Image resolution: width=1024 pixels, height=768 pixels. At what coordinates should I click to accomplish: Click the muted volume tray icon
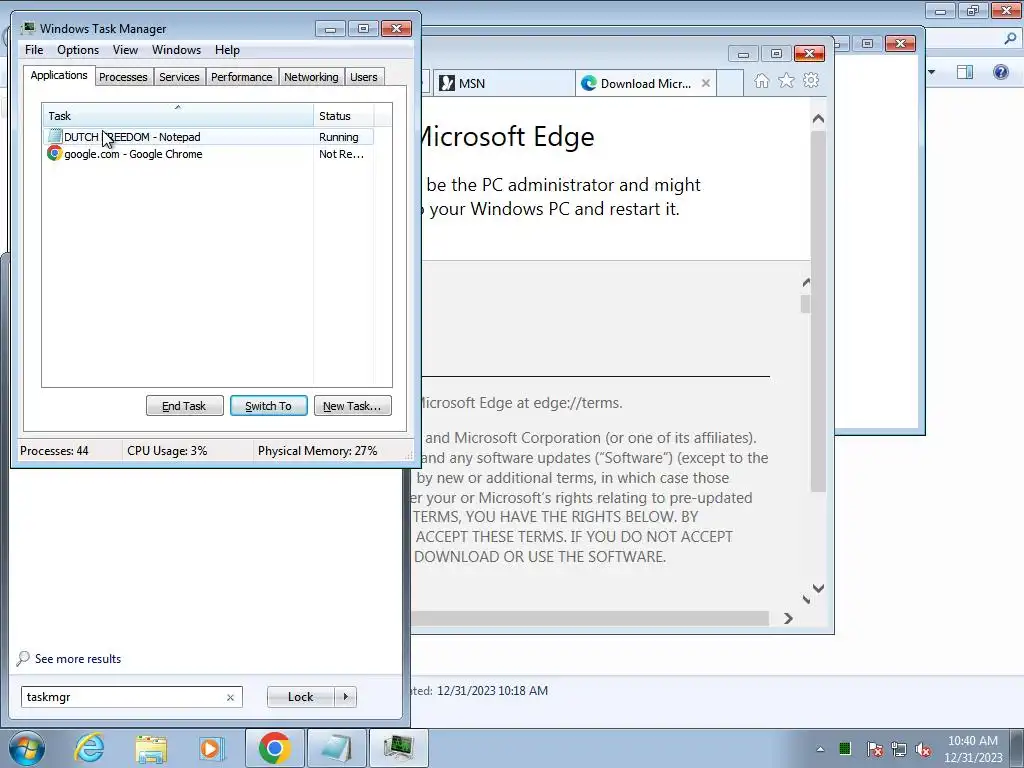[923, 748]
